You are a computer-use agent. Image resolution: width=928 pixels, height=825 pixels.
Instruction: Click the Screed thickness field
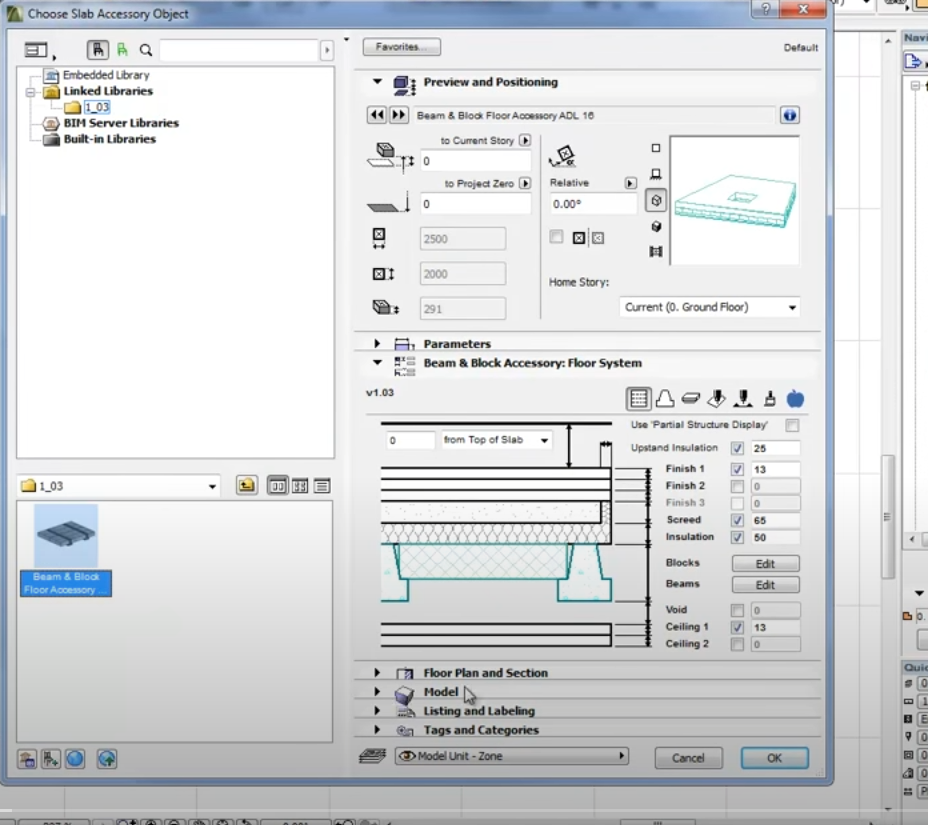pyautogui.click(x=775, y=520)
